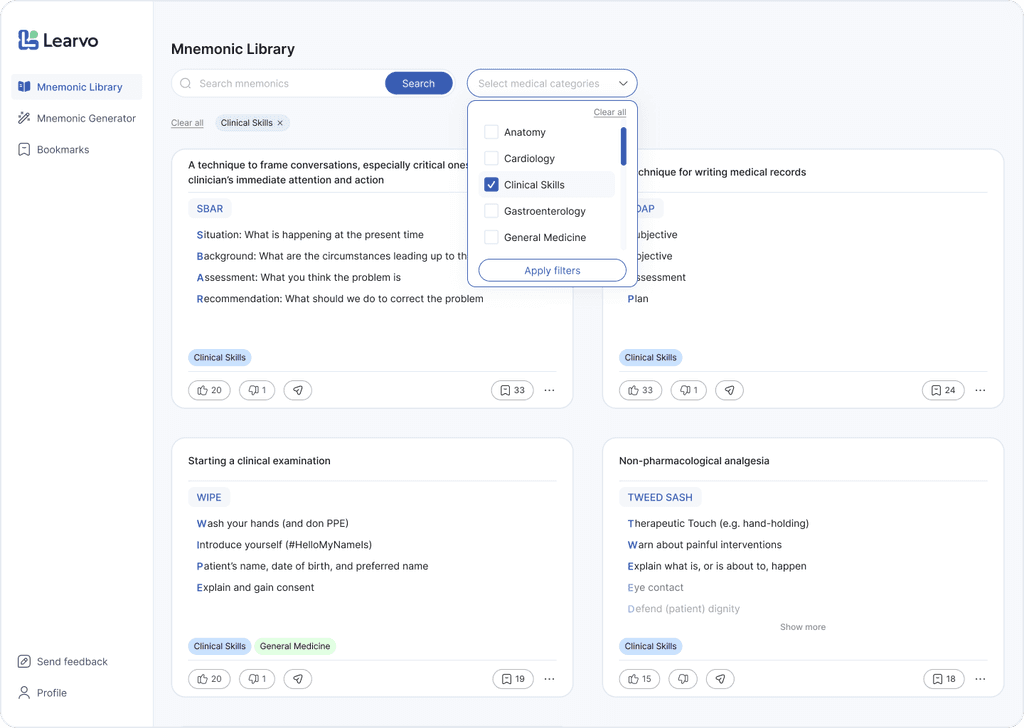
Task: Dislike the SOAP mnemonic
Action: point(688,390)
